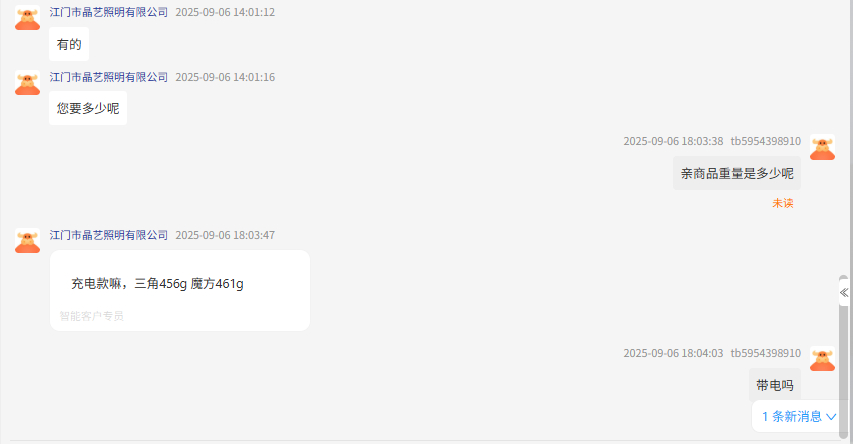This screenshot has width=853, height=444.
Task: Select the 有的 message bubble
Action: click(69, 44)
